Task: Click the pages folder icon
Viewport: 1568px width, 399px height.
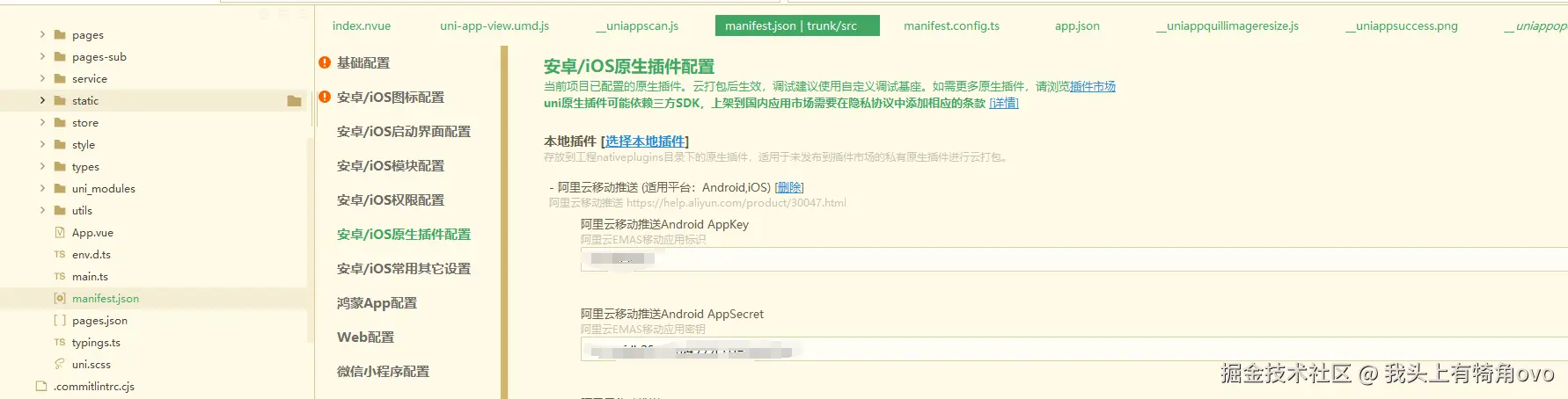Action: (60, 34)
